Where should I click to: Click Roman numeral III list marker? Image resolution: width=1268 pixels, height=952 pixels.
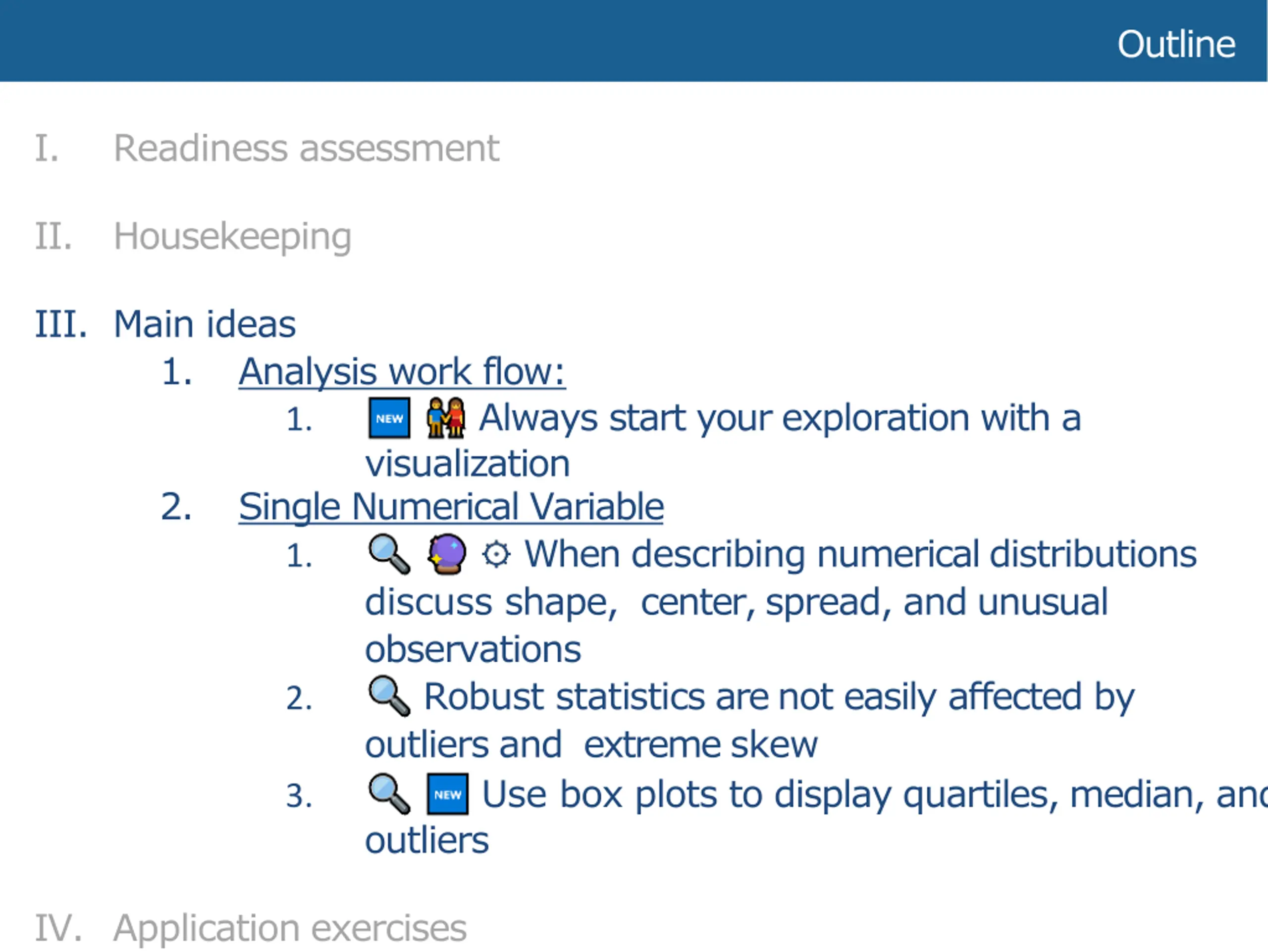(61, 324)
